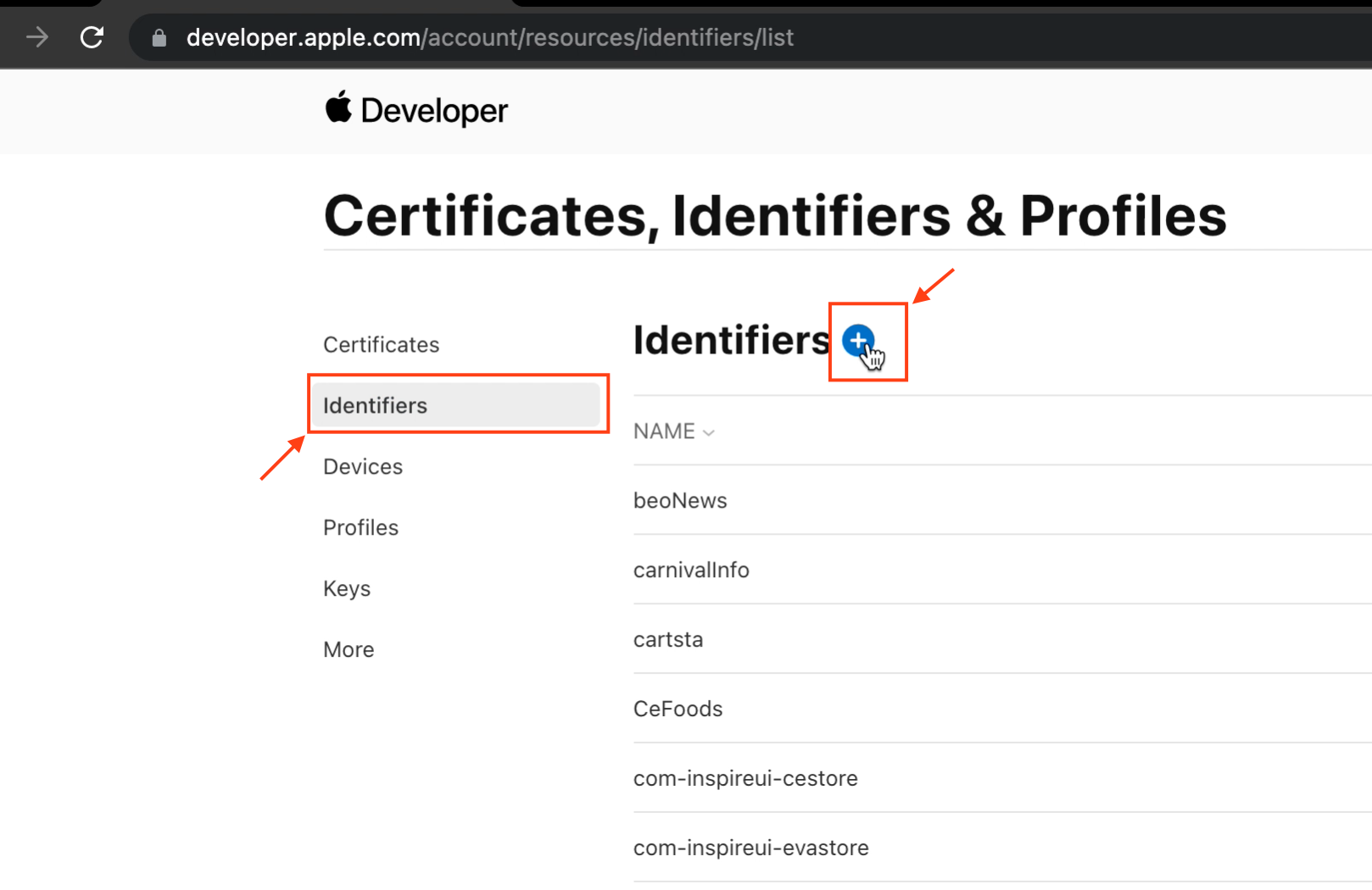The width and height of the screenshot is (1372, 890).
Task: Select Identifiers in the sidebar
Action: (456, 405)
